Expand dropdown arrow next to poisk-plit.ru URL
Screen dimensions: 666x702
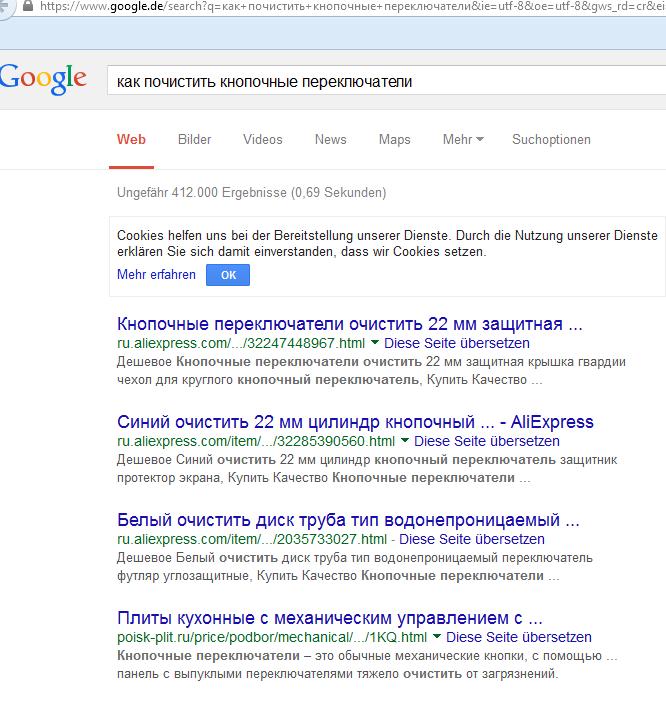pyautogui.click(x=437, y=637)
